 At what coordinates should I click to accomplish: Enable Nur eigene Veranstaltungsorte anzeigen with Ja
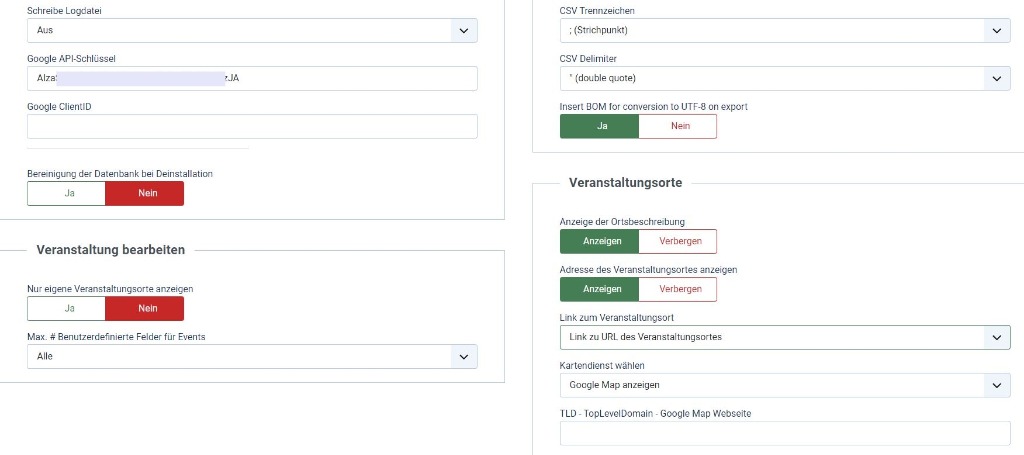click(67, 309)
